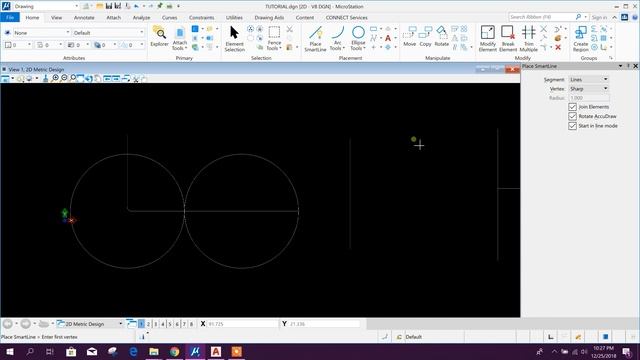640x360 pixels.
Task: Open the Explorer tool
Action: click(x=159, y=37)
